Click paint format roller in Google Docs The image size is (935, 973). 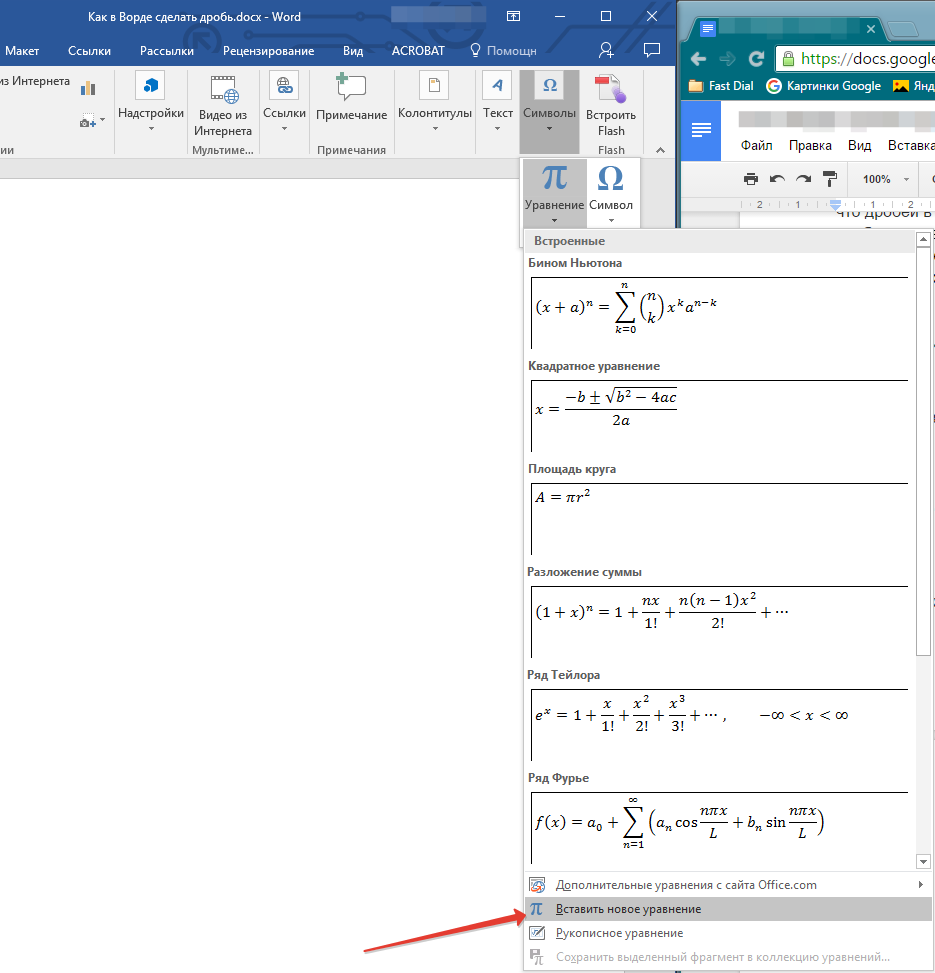tap(830, 179)
